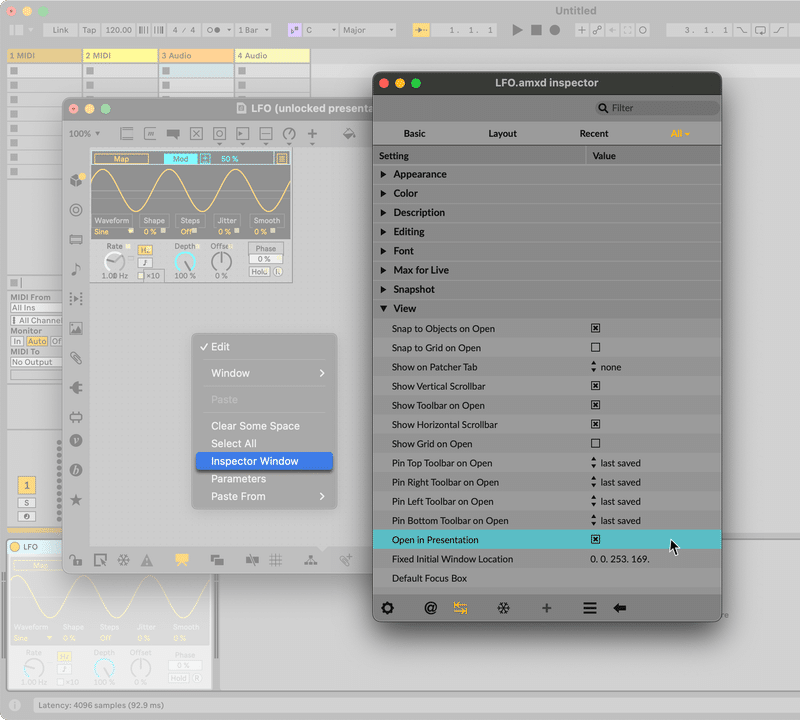The width and height of the screenshot is (800, 720).
Task: Toggle the patcher lock icon
Action: click(76, 560)
